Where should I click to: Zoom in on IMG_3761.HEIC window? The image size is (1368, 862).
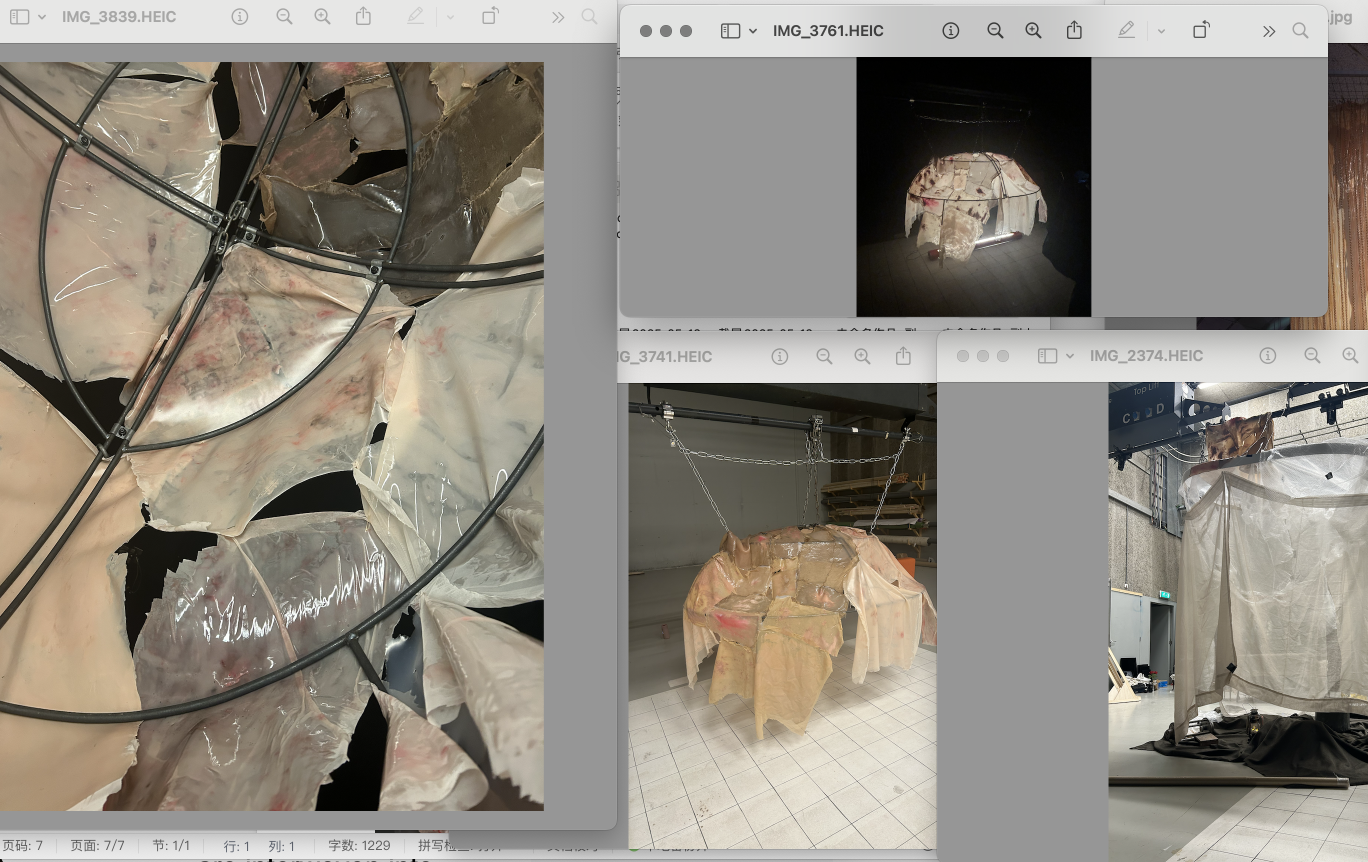coord(1033,31)
